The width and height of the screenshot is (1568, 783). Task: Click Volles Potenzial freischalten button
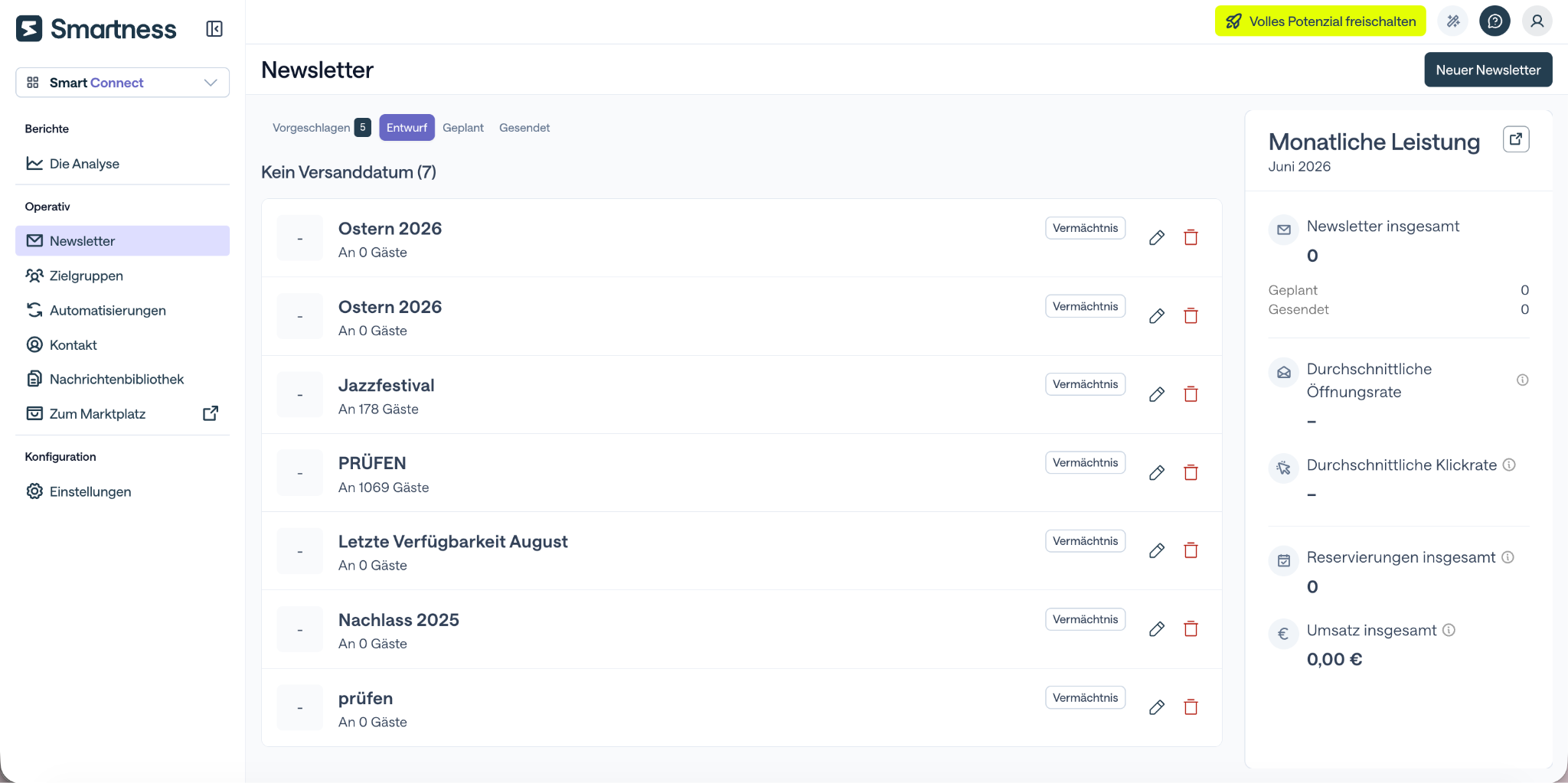1321,21
